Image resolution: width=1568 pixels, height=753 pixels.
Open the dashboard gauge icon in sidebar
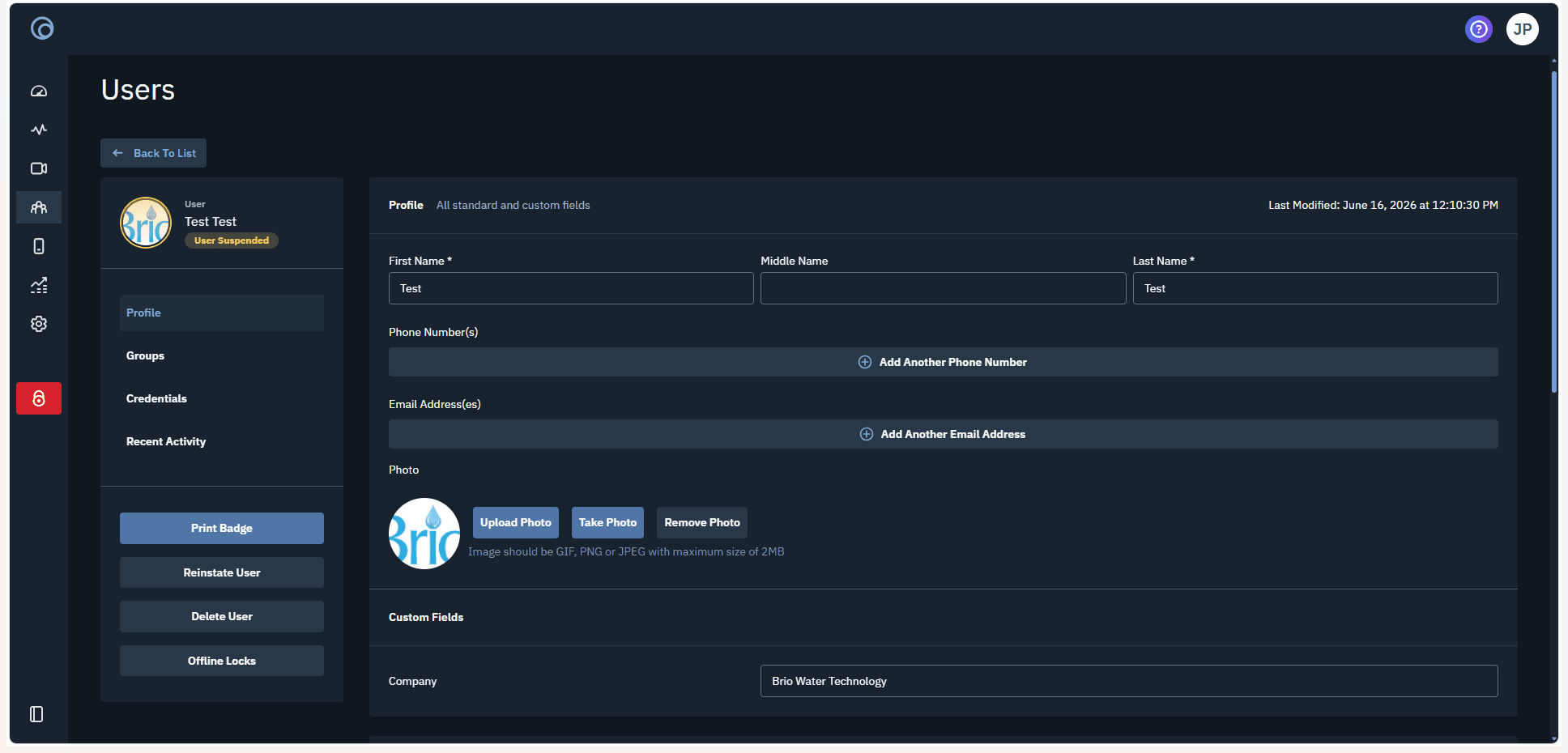(39, 91)
